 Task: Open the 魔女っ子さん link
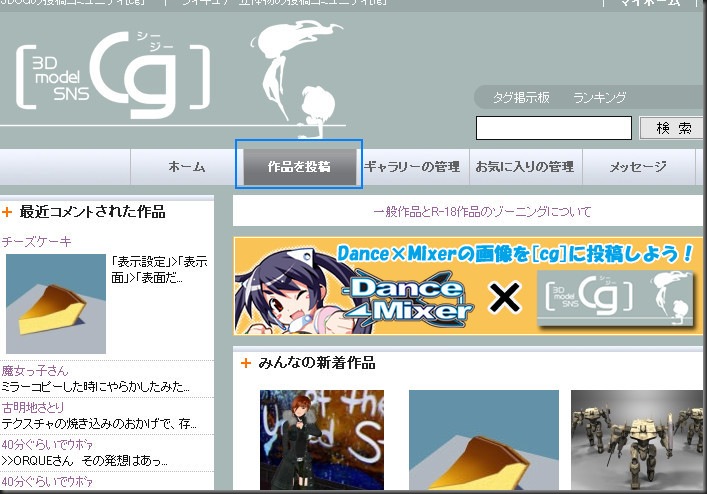[35, 371]
